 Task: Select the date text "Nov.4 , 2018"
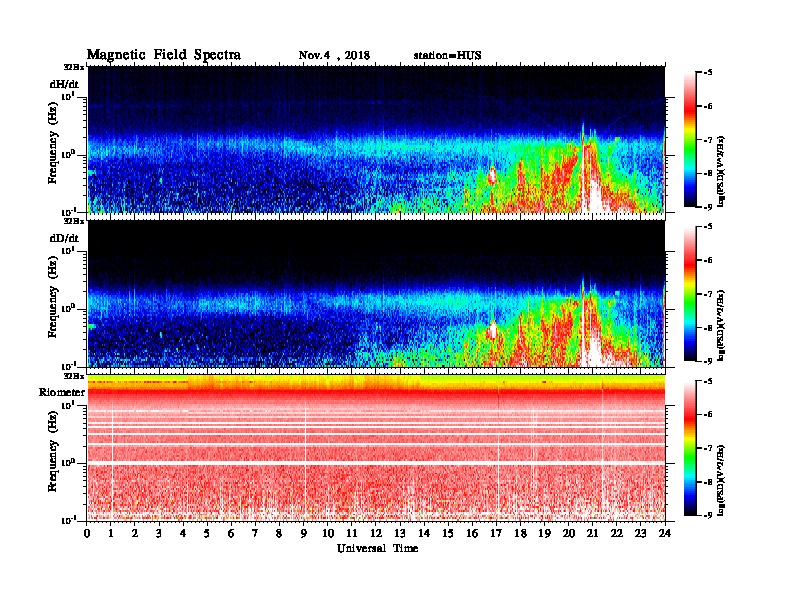[334, 55]
